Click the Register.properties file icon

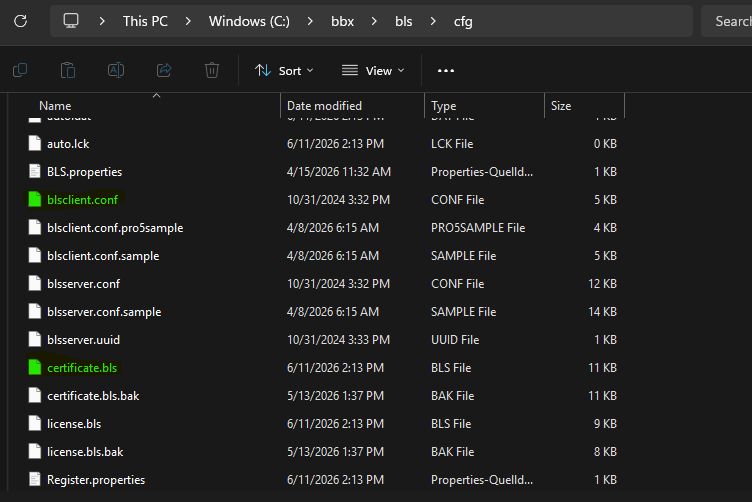pyautogui.click(x=35, y=479)
